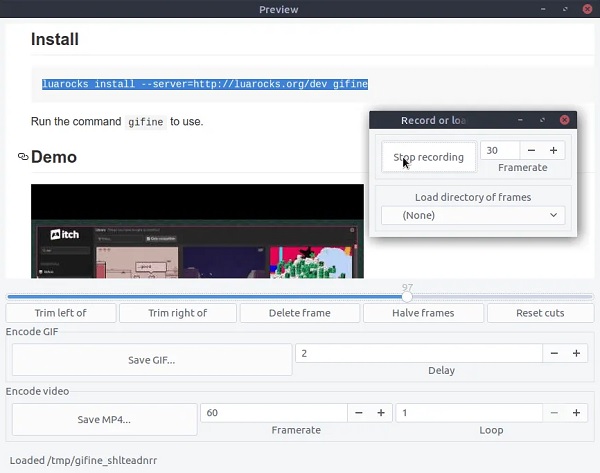Increase video framerate plus icon
This screenshot has width=600, height=473.
(x=381, y=413)
